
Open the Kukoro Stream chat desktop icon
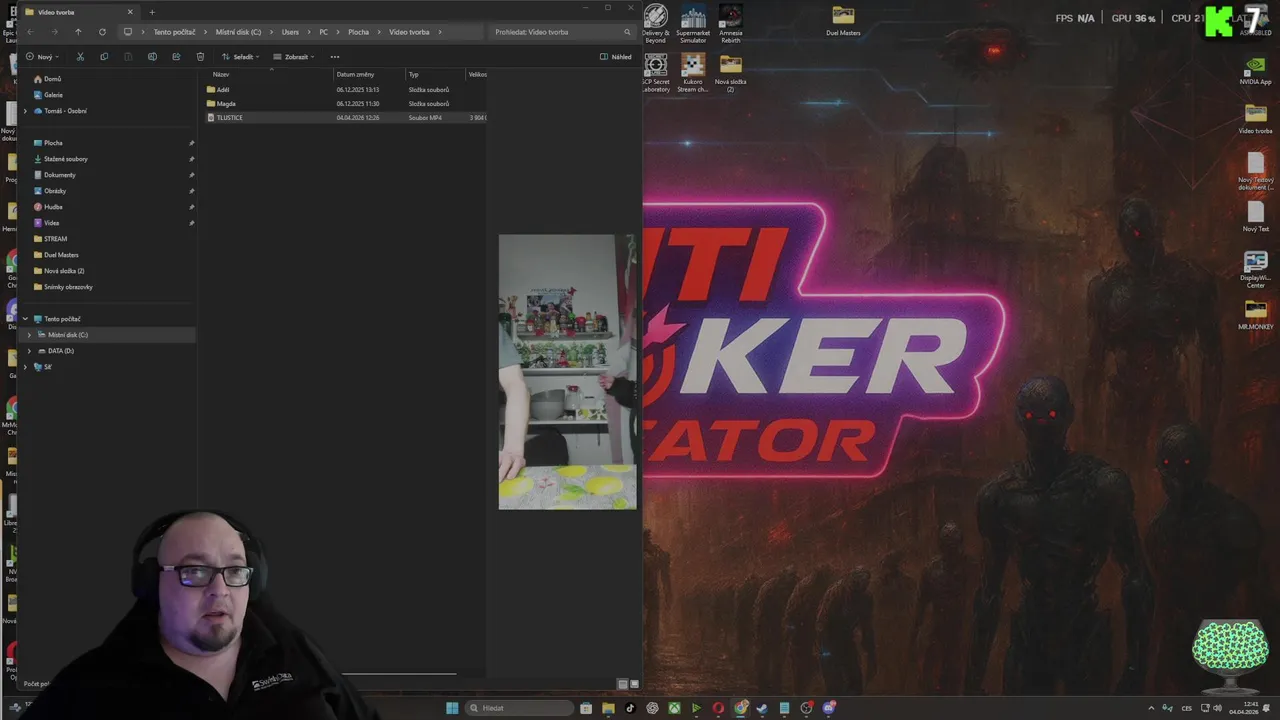693,74
